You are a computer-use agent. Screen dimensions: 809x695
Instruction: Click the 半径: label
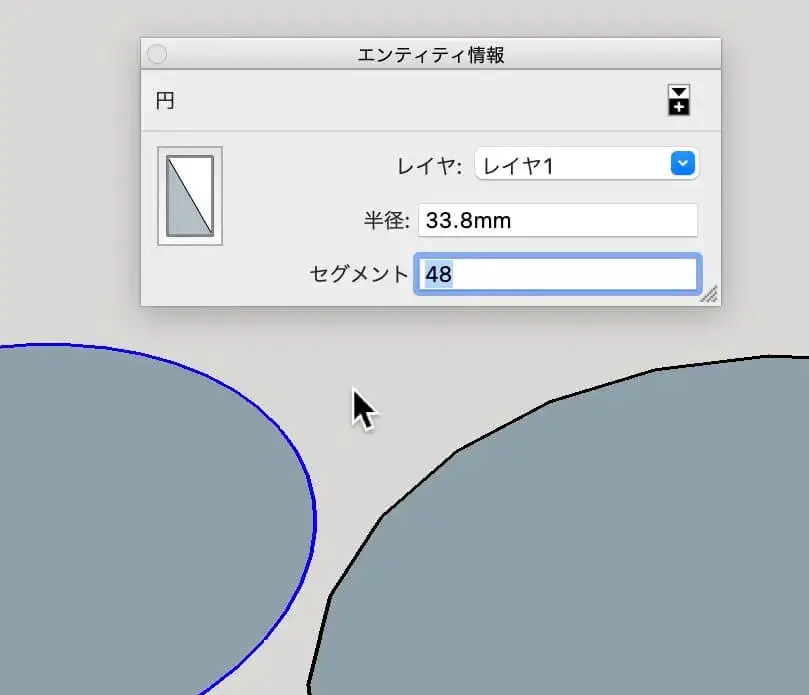click(x=387, y=220)
